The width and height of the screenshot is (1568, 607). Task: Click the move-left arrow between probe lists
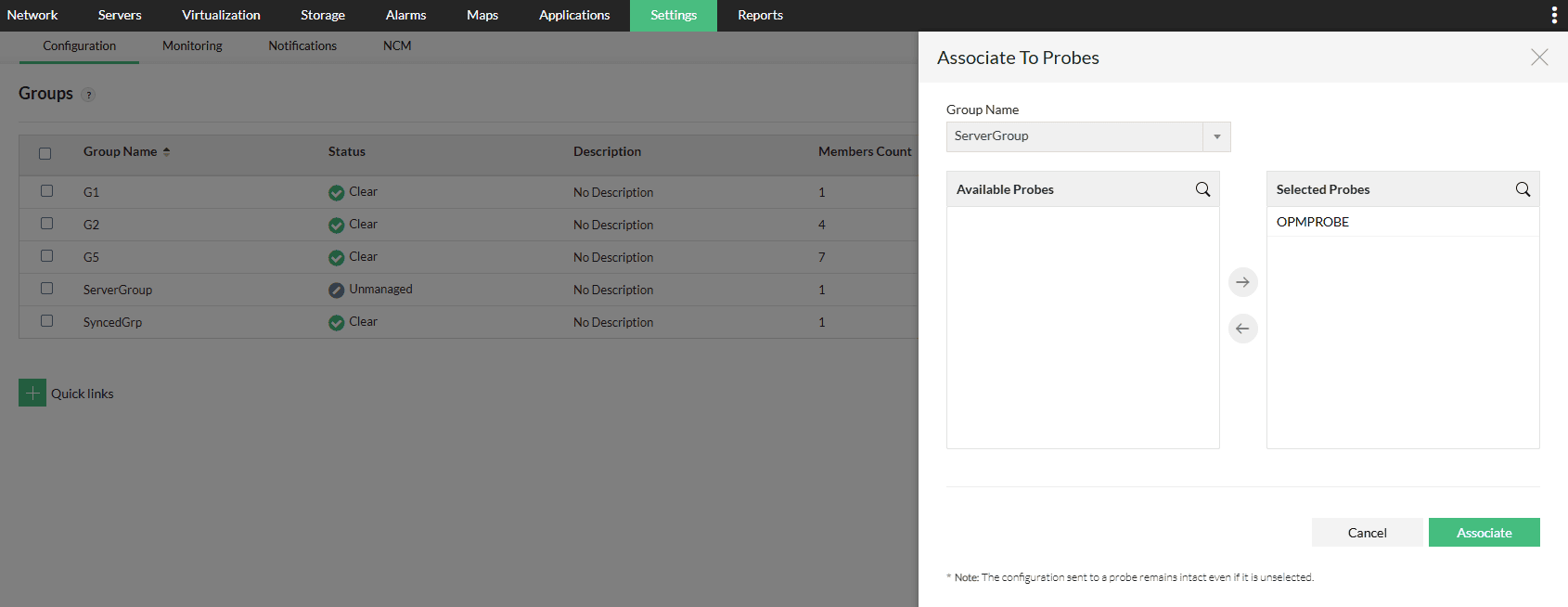[1242, 329]
